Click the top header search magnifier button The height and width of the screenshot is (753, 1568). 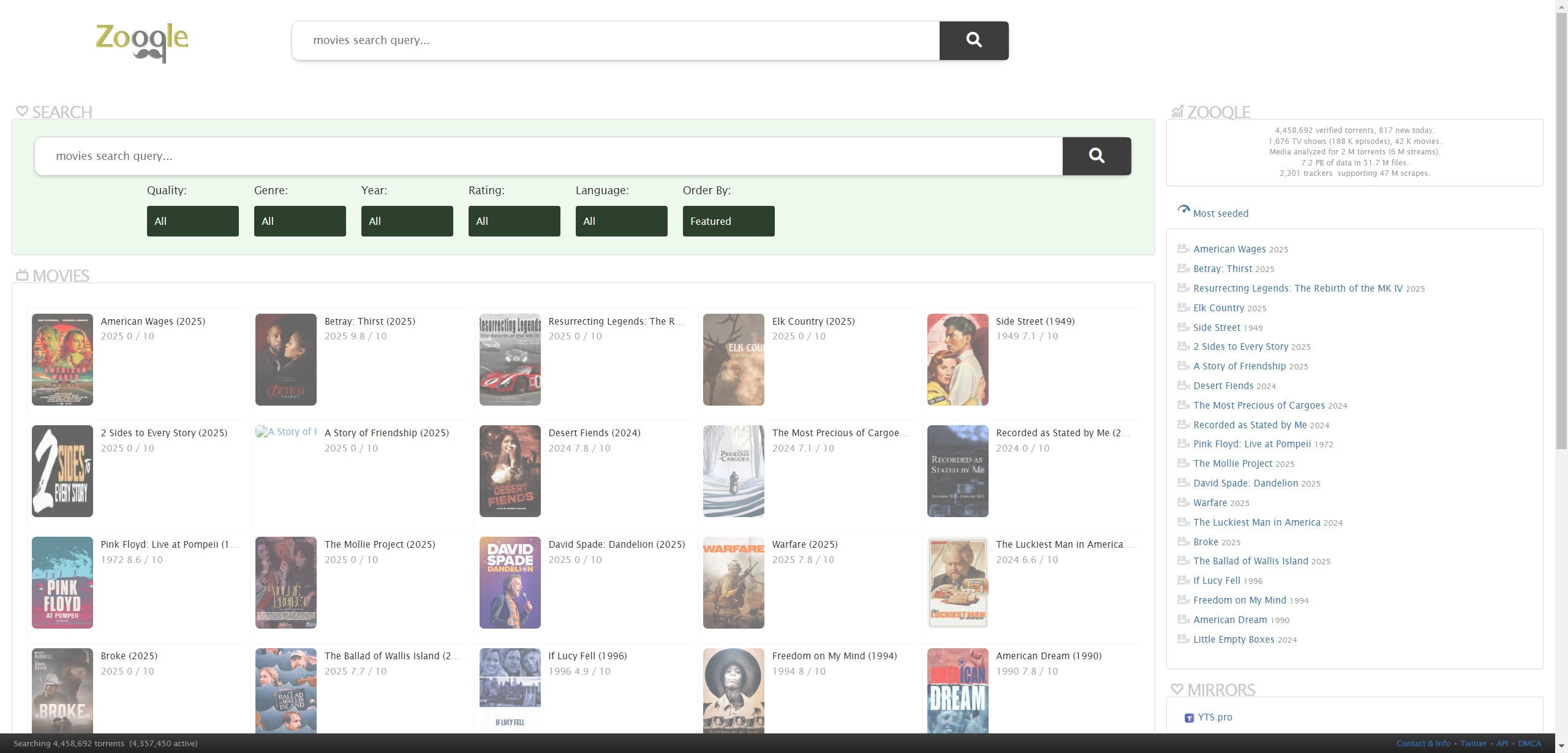coord(973,40)
